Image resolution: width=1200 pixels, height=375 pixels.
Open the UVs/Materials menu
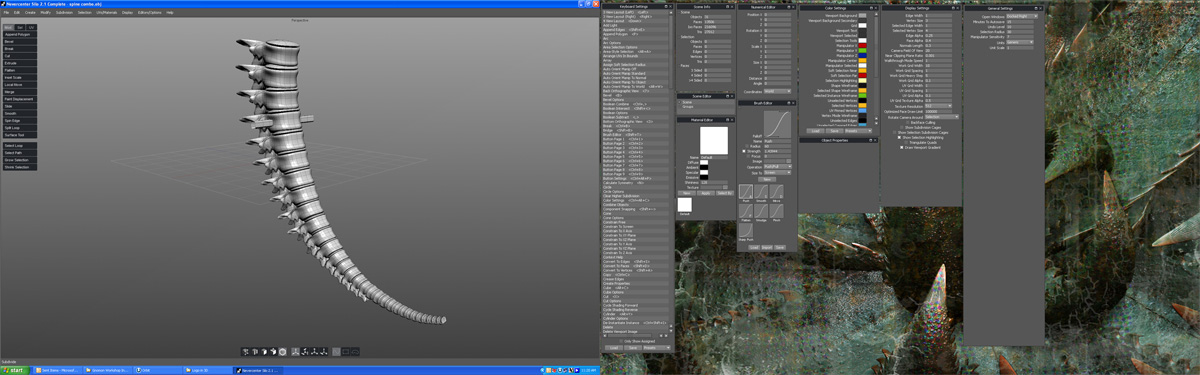click(x=106, y=12)
